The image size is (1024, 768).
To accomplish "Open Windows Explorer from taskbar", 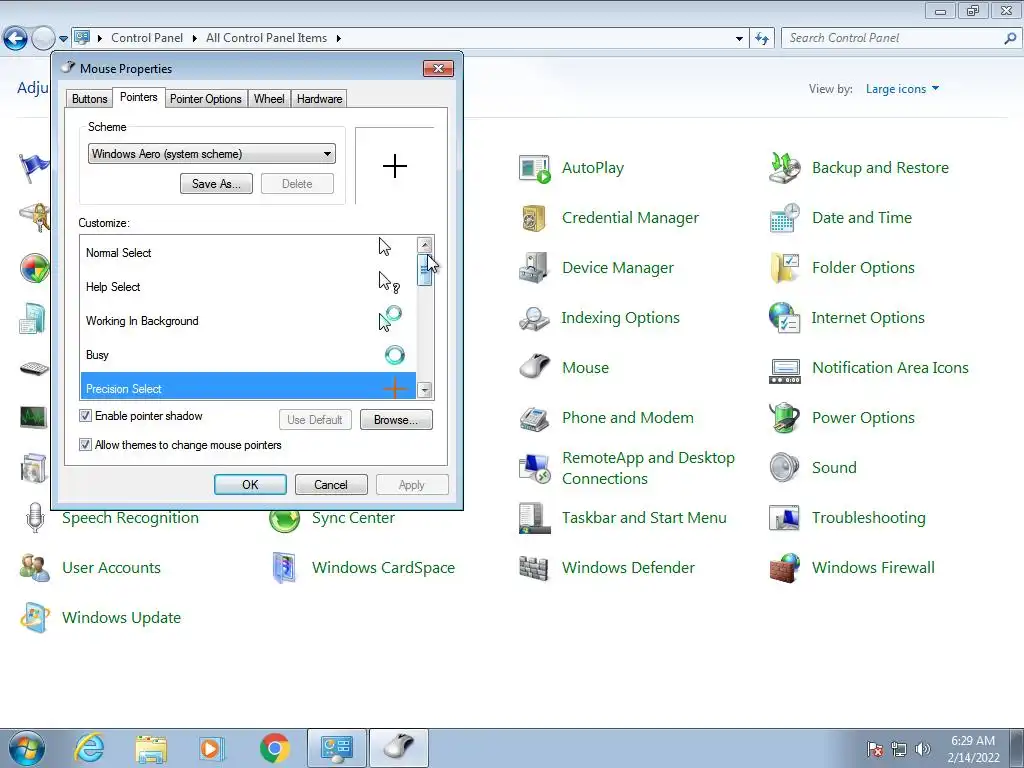I will pyautogui.click(x=151, y=748).
